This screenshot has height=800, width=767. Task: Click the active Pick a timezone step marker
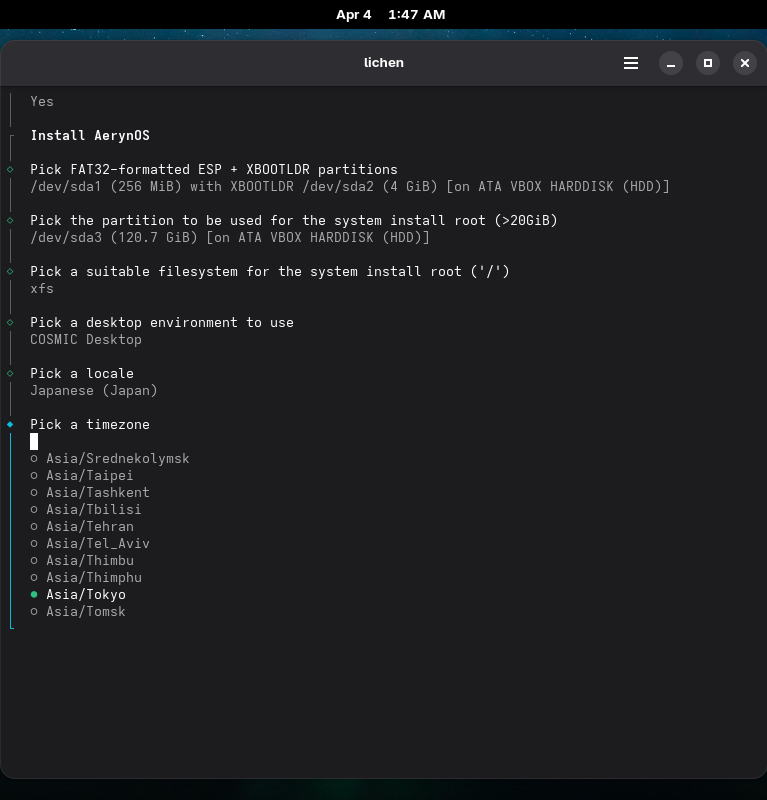10,424
